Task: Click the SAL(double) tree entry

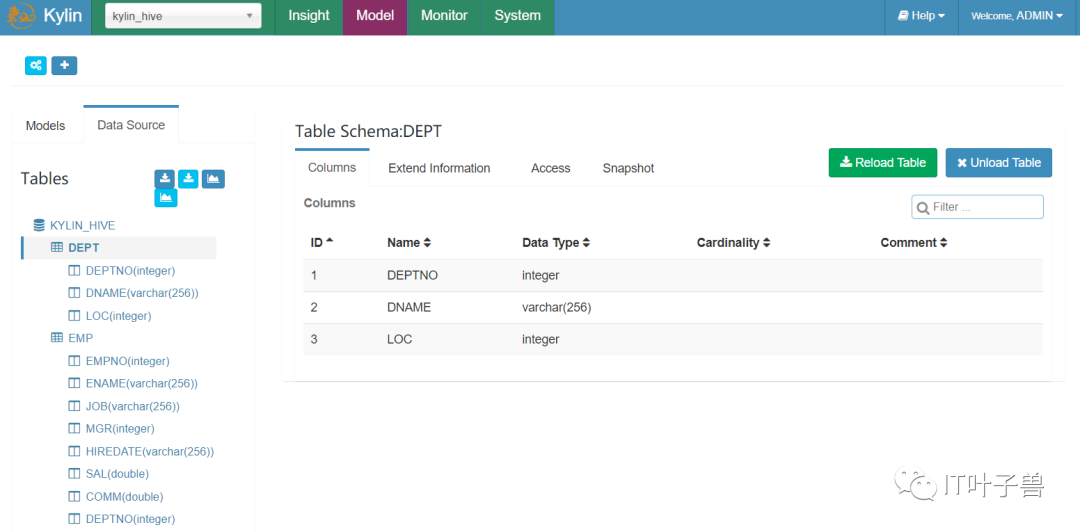Action: click(x=117, y=474)
